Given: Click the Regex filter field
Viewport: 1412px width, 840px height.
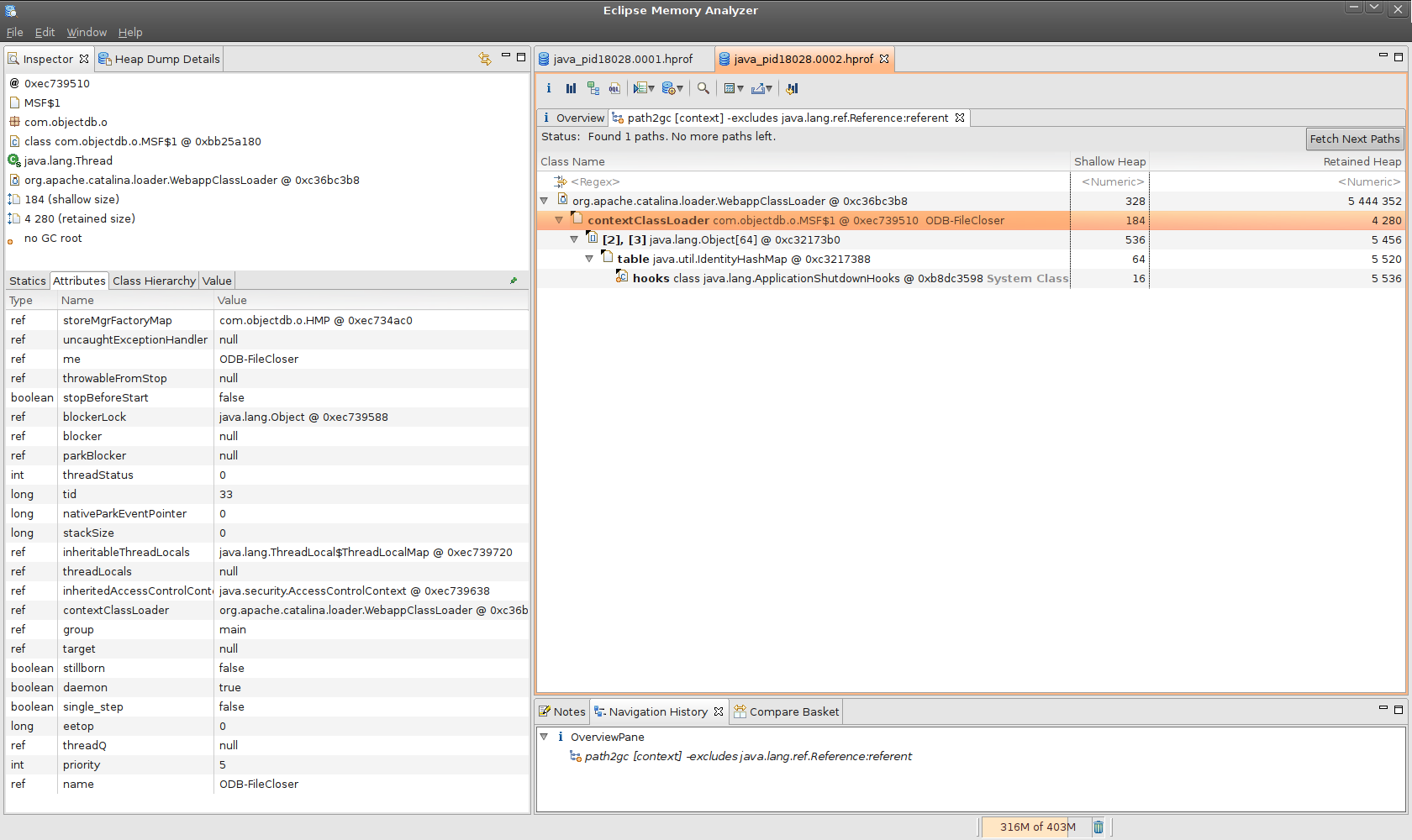Looking at the screenshot, I should [x=803, y=181].
